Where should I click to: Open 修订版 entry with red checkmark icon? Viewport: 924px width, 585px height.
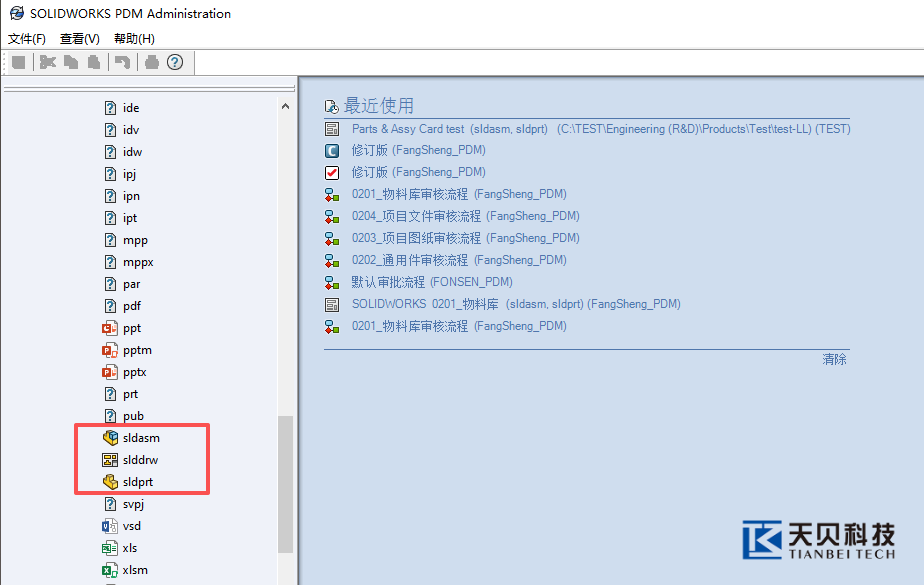tap(418, 172)
